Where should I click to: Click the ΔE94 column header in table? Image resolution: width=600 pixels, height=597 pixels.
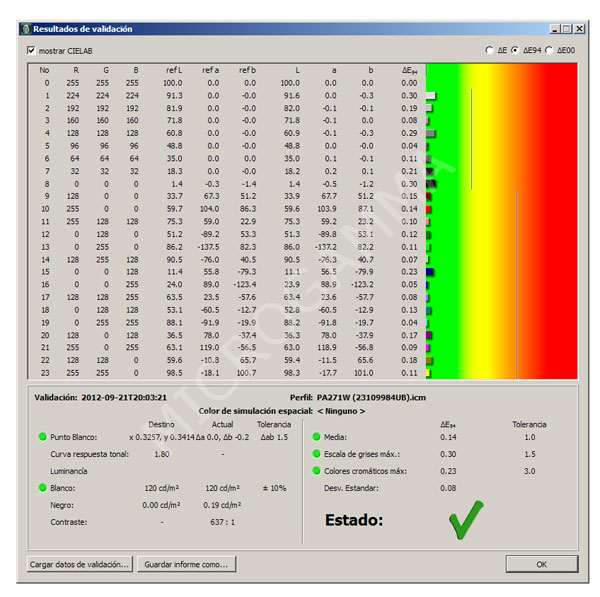409,70
